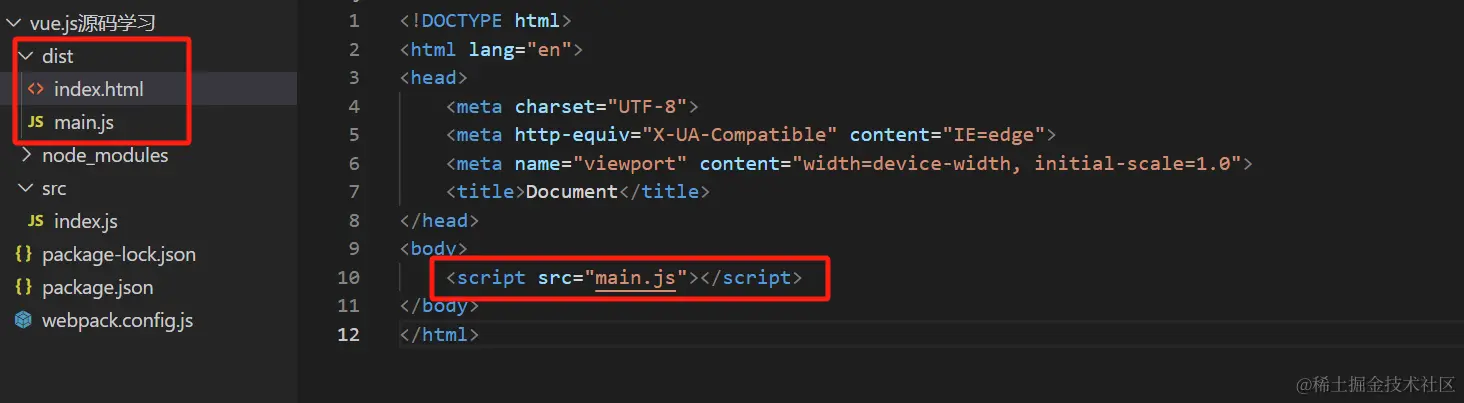Click line number 1 in the gutter

point(354,21)
